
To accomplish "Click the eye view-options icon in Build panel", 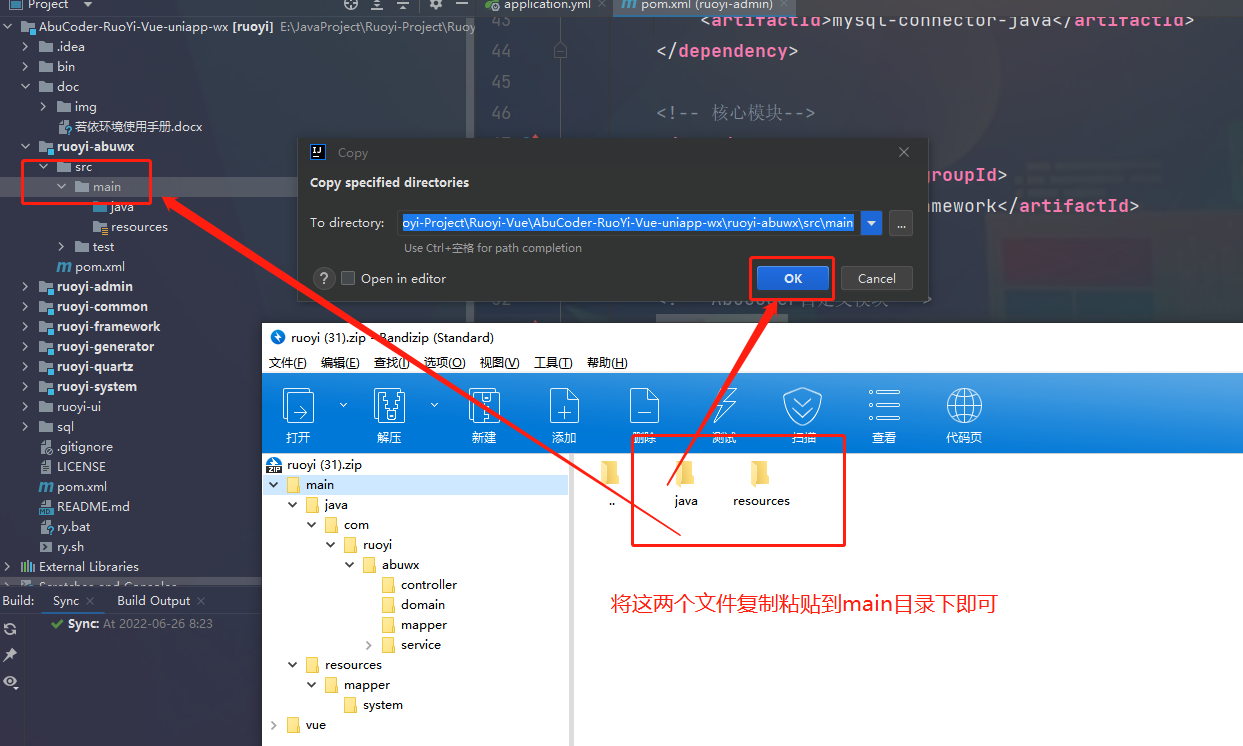I will [x=10, y=682].
